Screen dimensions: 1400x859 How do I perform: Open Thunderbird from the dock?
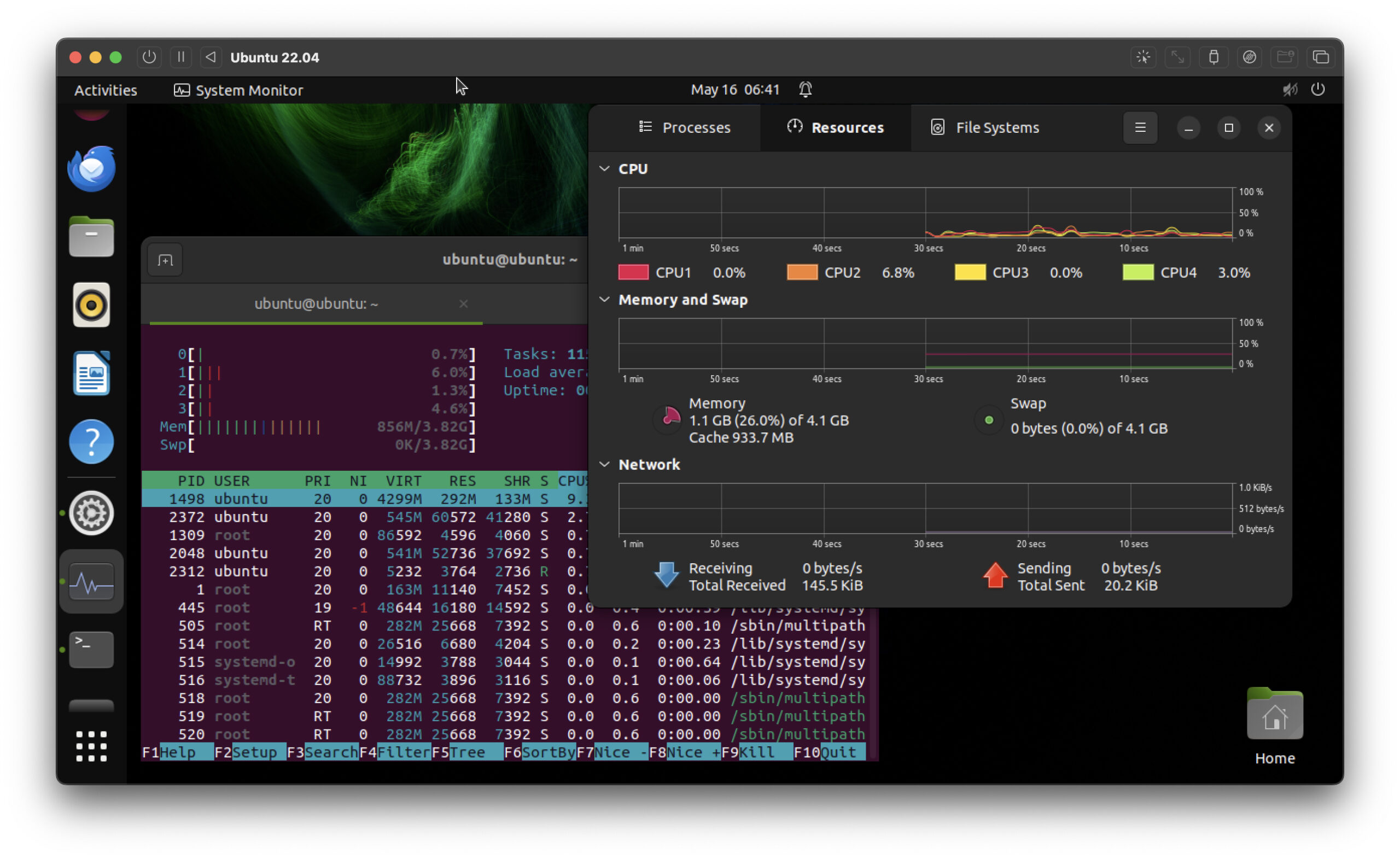point(91,168)
